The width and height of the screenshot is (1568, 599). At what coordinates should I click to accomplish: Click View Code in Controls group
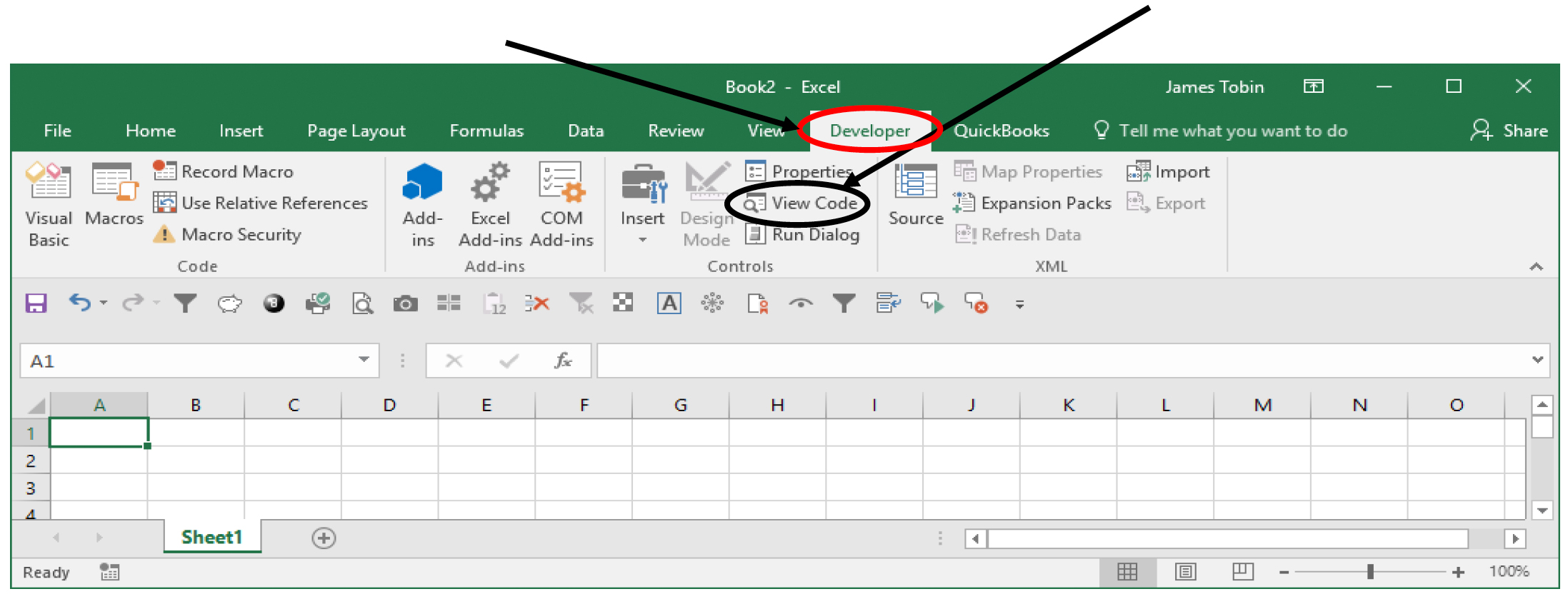800,203
